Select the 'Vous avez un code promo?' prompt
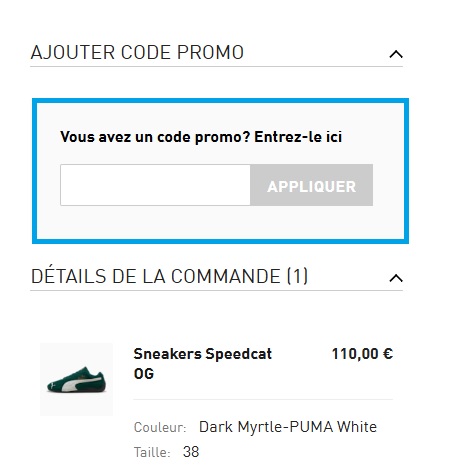Viewport: 467px width, 465px height. pos(155,137)
